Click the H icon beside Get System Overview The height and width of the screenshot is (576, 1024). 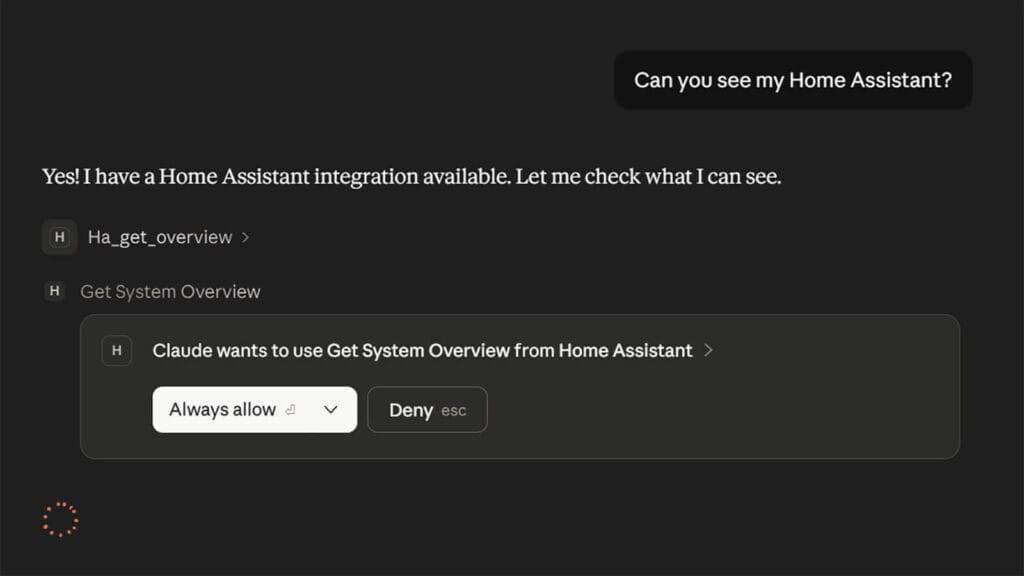[x=55, y=291]
